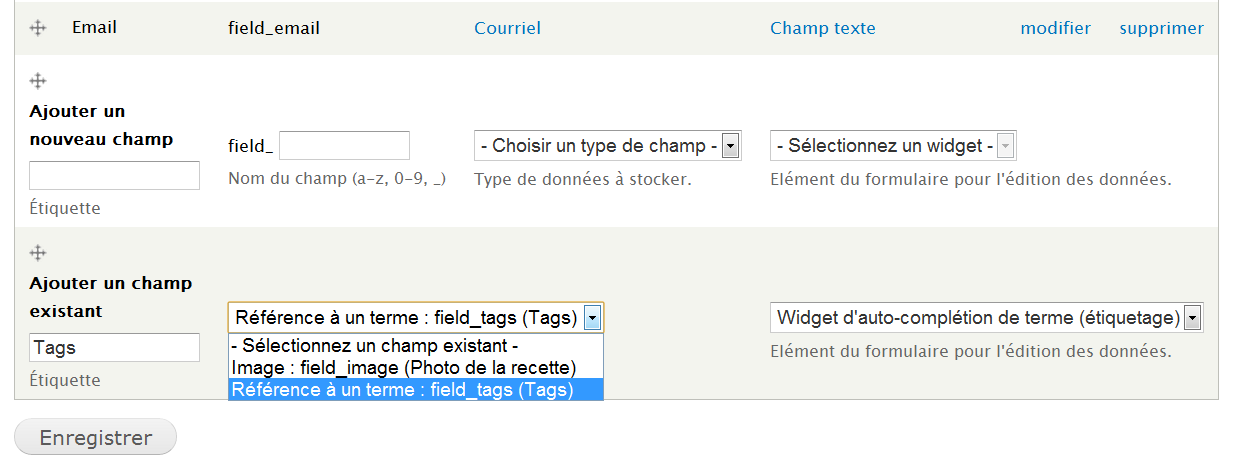Choose 'Référence à un terme : field_tags' option
1239x473 pixels.
402,390
